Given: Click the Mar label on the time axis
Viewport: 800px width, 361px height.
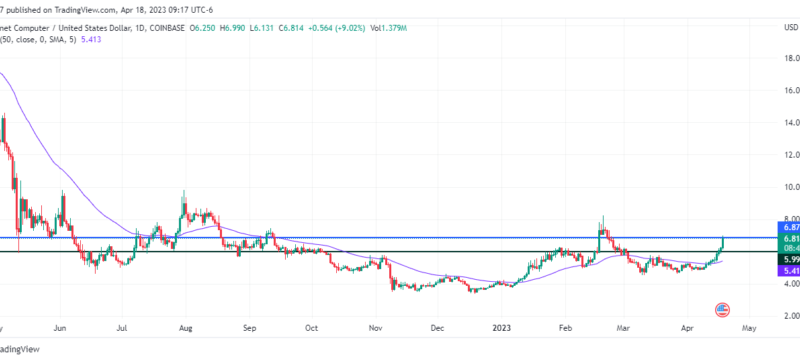Looking at the screenshot, I should click(x=623, y=327).
